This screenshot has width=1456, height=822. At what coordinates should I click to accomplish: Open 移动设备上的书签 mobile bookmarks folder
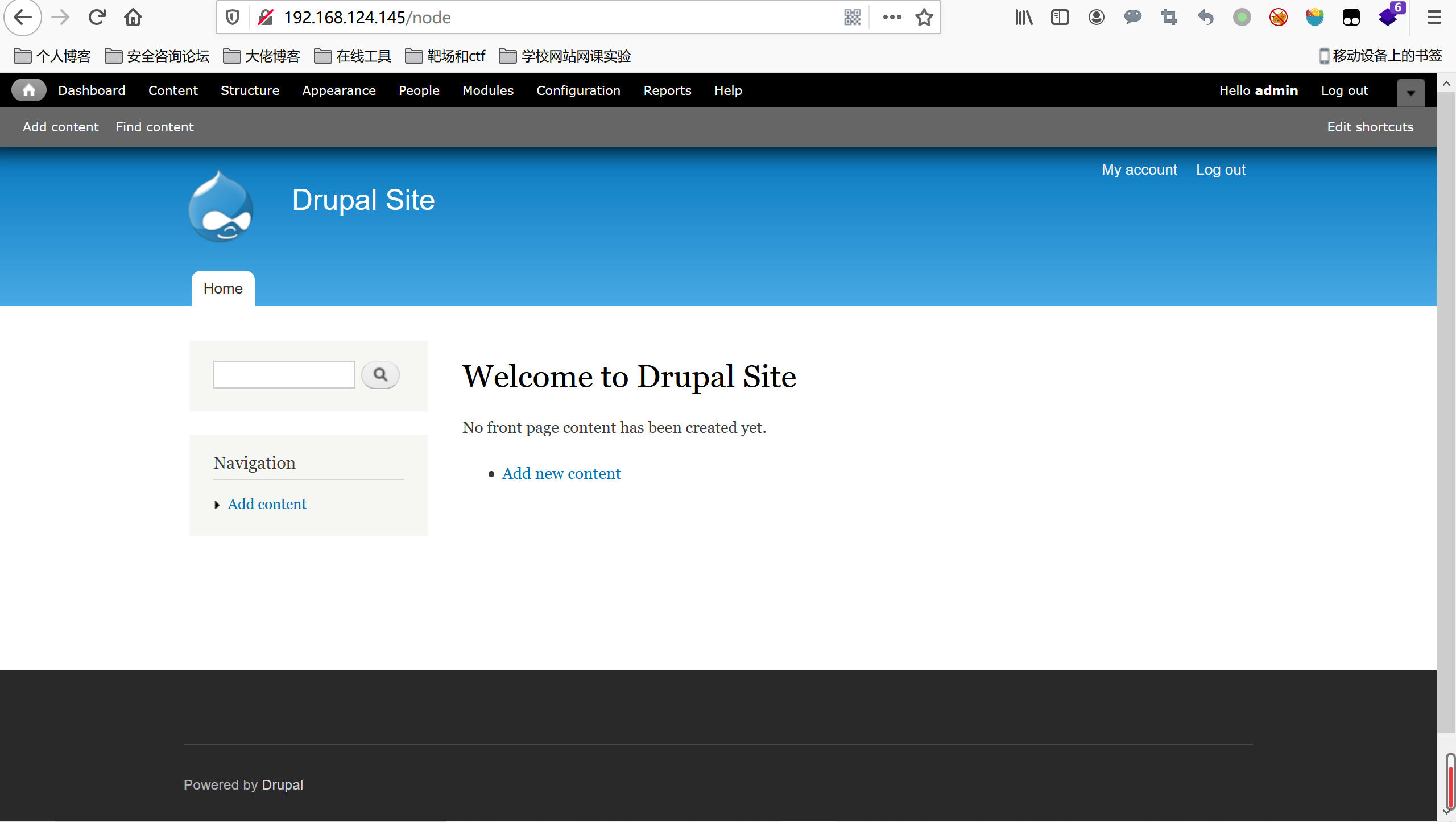pyautogui.click(x=1380, y=56)
